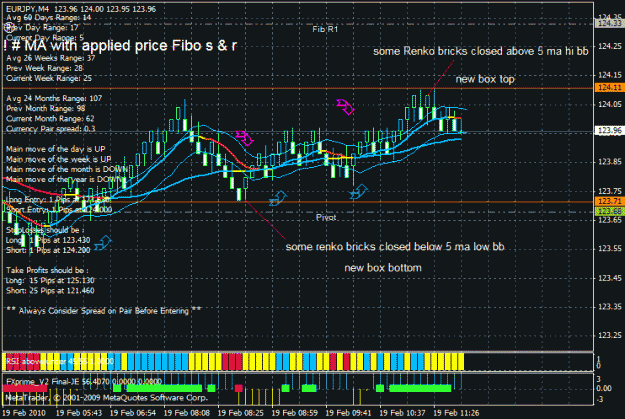625x419 pixels.
Task: Click 'Prev Month Range: 98' line
Action: coord(45,108)
